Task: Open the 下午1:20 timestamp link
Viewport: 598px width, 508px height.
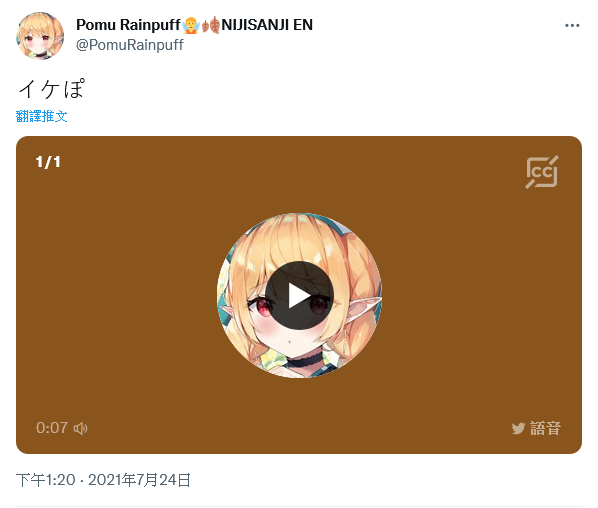Action: point(46,480)
